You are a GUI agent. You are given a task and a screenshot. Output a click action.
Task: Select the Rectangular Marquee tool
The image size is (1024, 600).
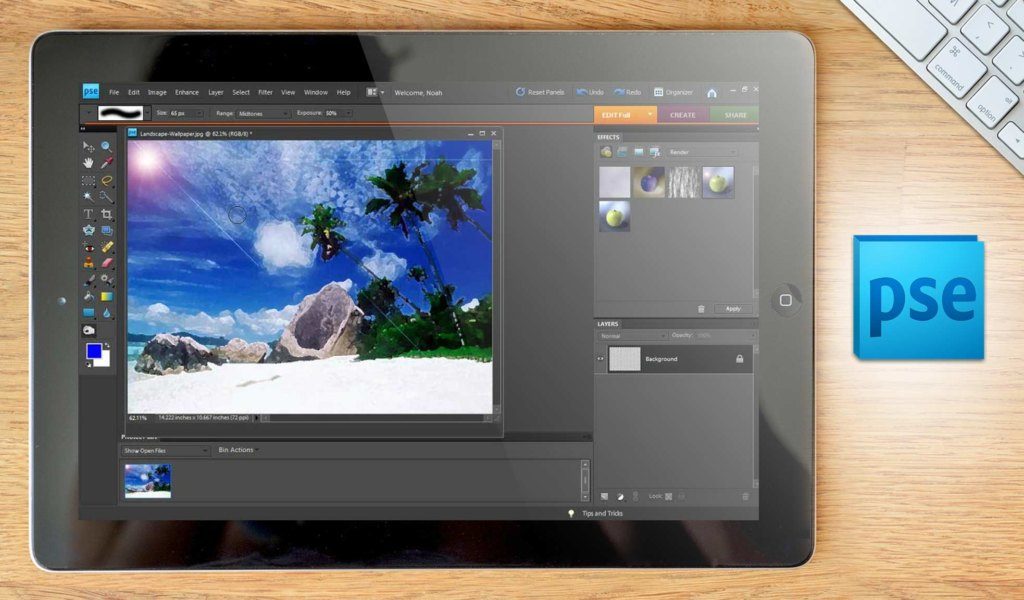[88, 180]
